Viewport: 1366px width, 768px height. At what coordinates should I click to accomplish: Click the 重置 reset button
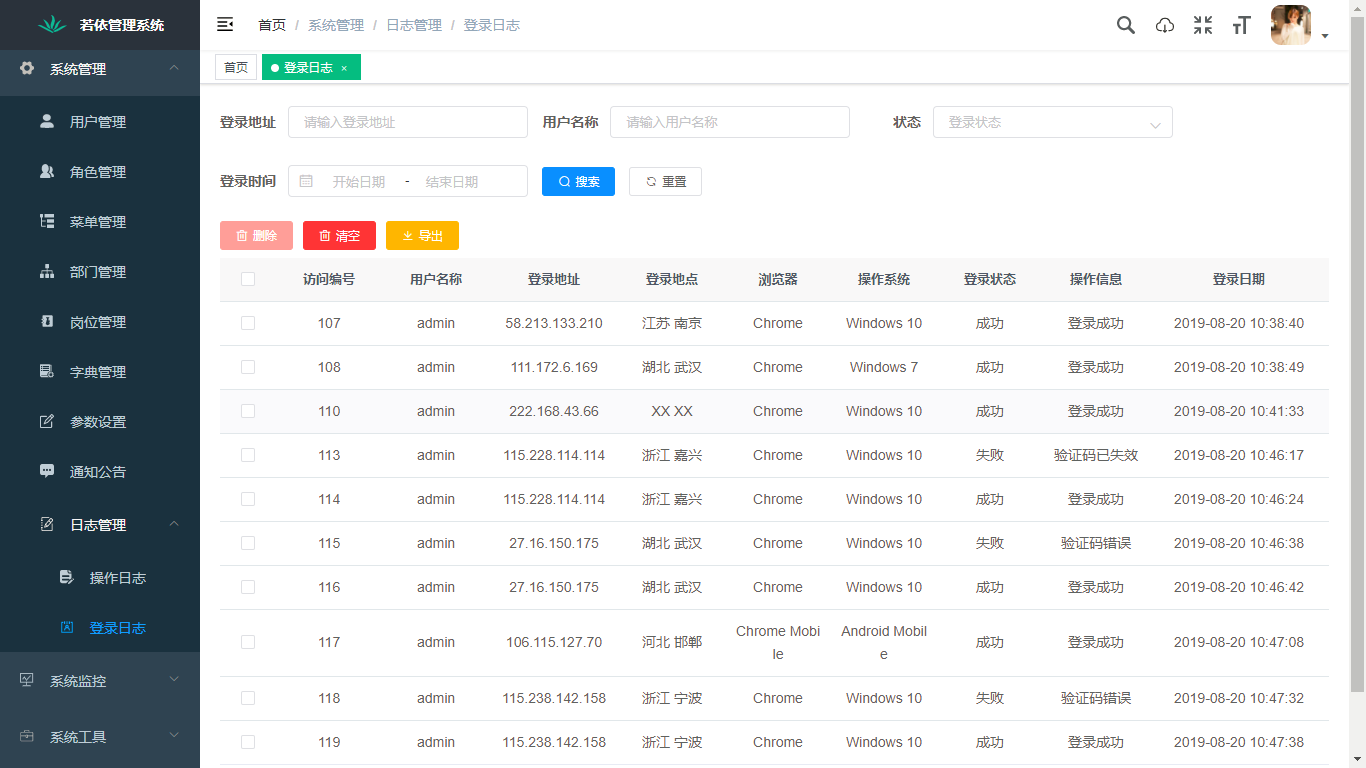[665, 181]
